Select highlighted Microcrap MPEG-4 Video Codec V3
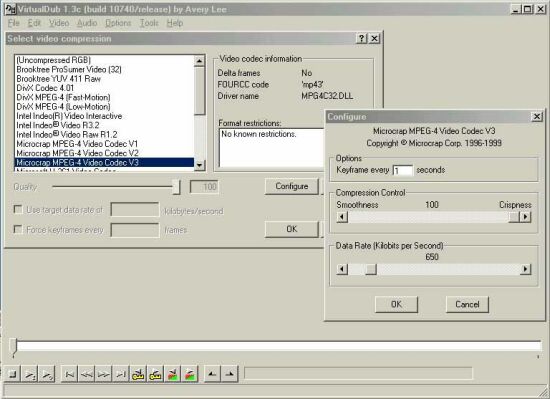The width and height of the screenshot is (550, 399). point(105,162)
